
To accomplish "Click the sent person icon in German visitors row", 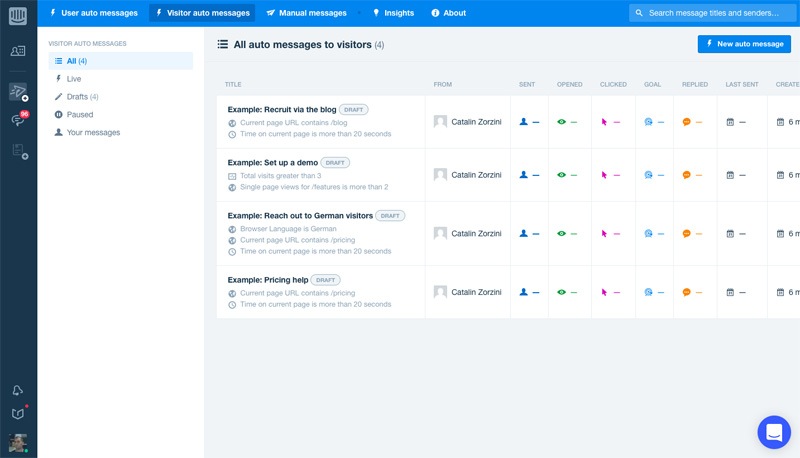I will click(523, 234).
